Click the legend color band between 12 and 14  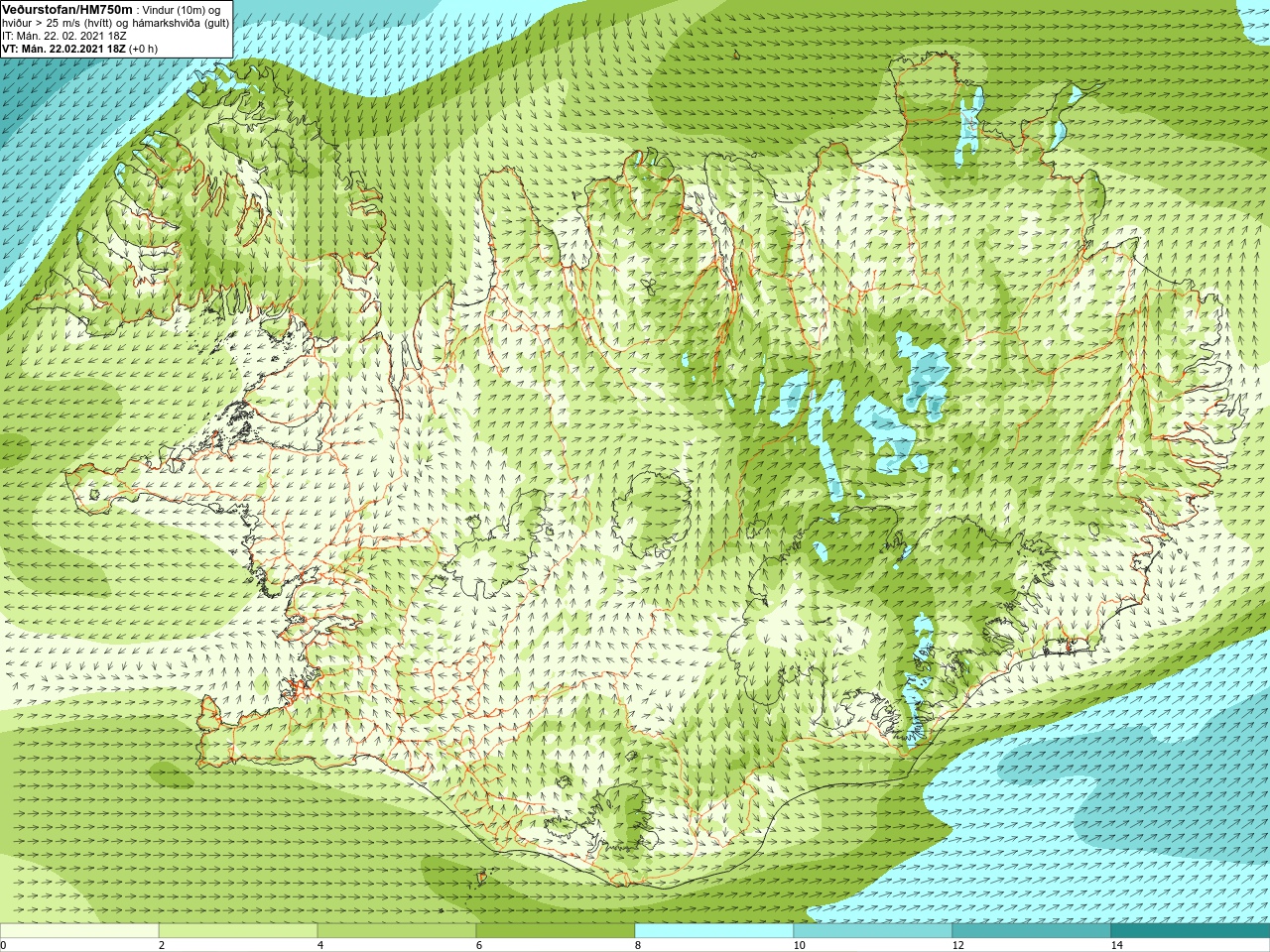pyautogui.click(x=1032, y=931)
